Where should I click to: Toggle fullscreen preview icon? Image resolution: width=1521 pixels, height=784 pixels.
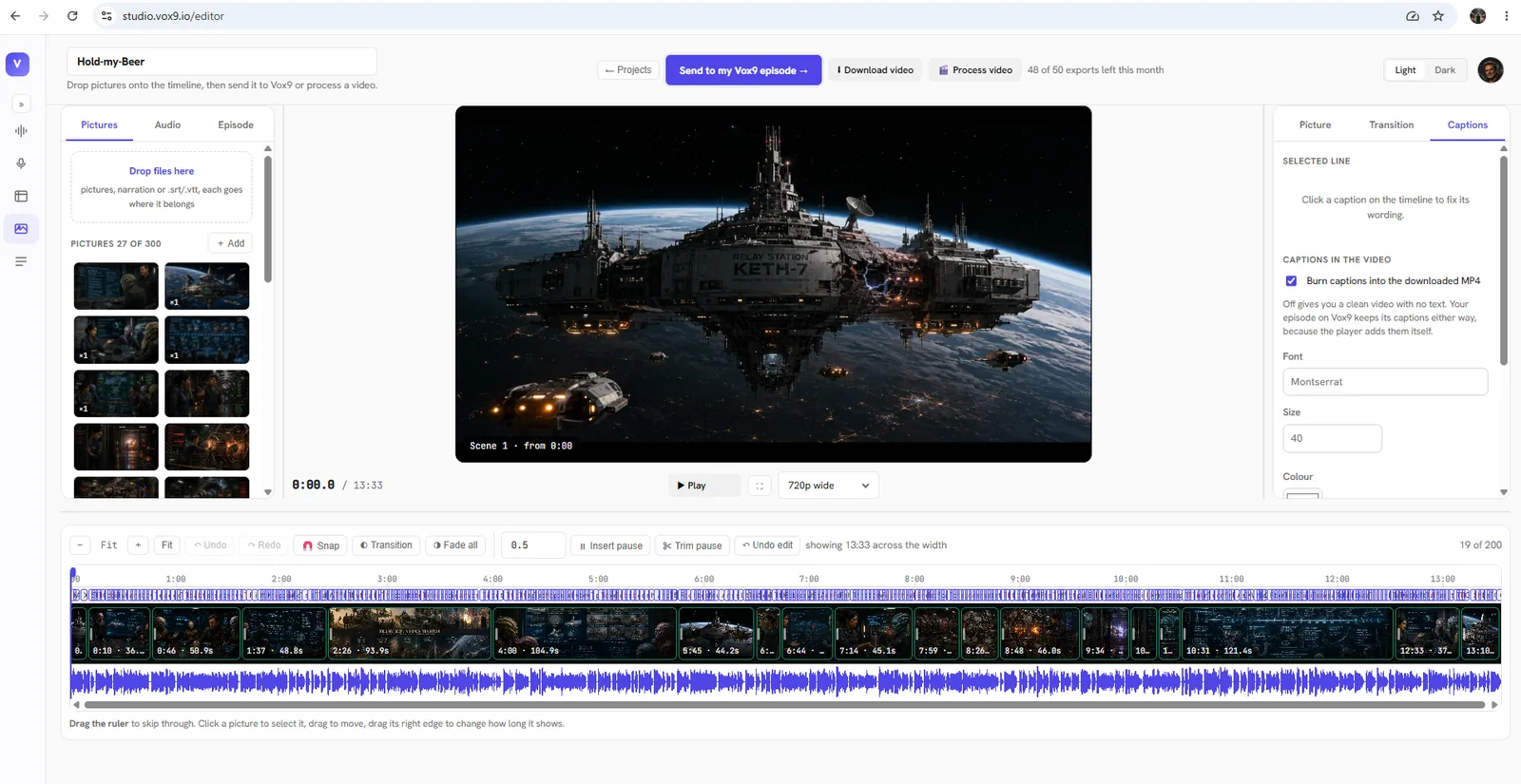click(x=760, y=486)
